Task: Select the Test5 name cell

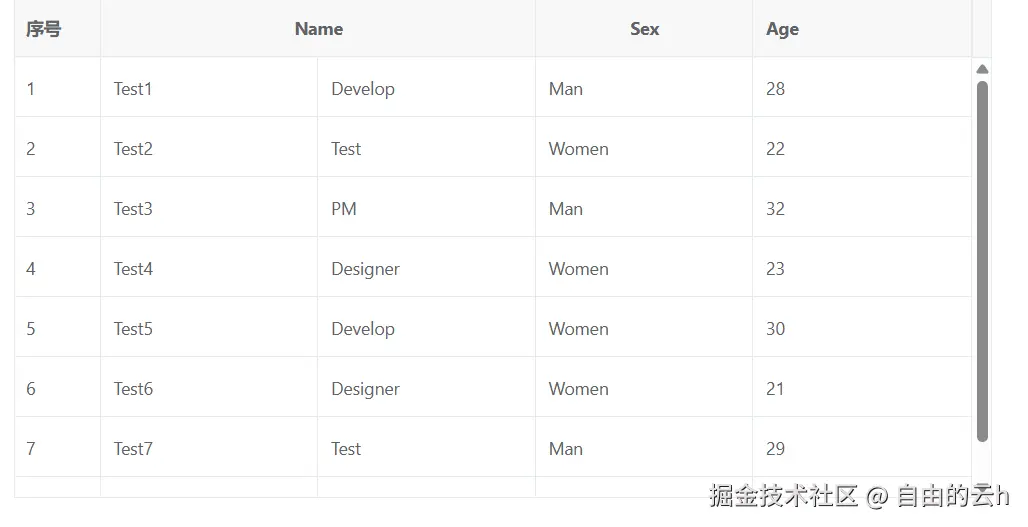Action: click(x=133, y=329)
